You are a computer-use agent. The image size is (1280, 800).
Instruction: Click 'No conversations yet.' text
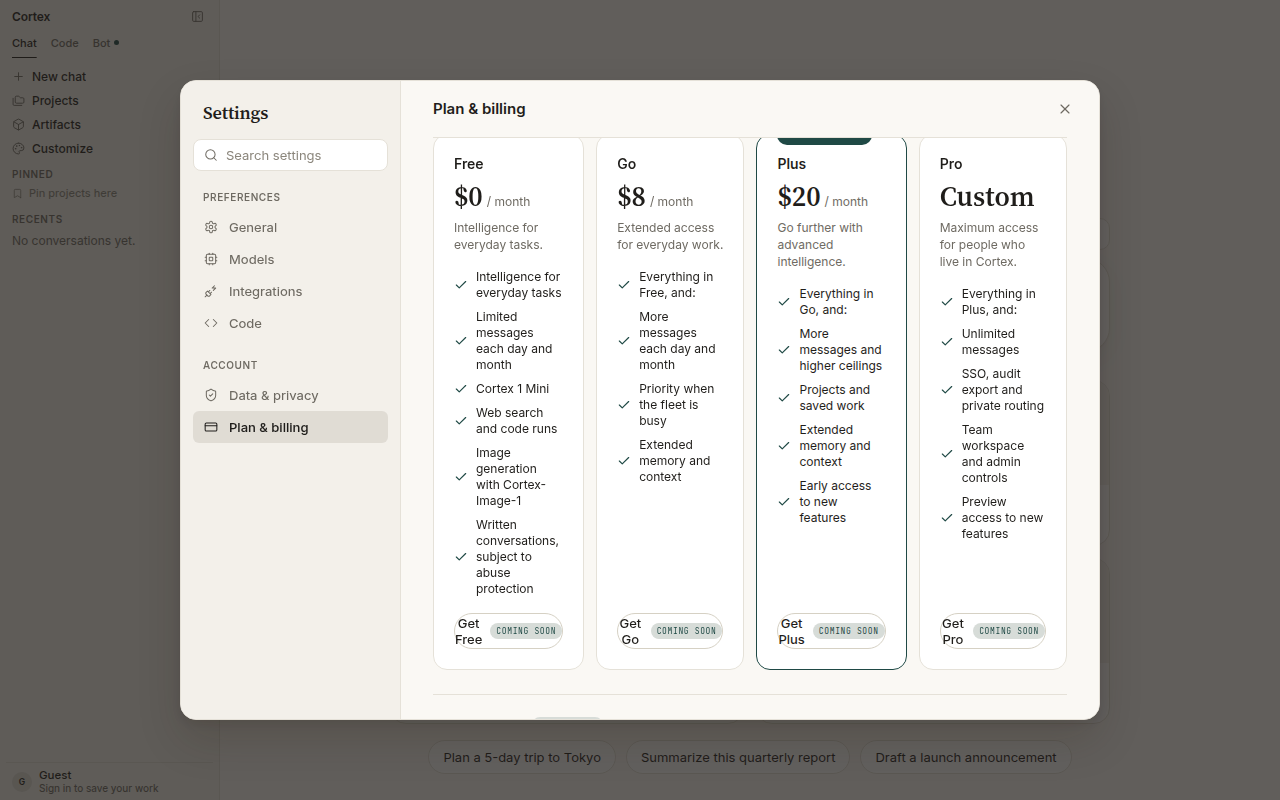(73, 241)
